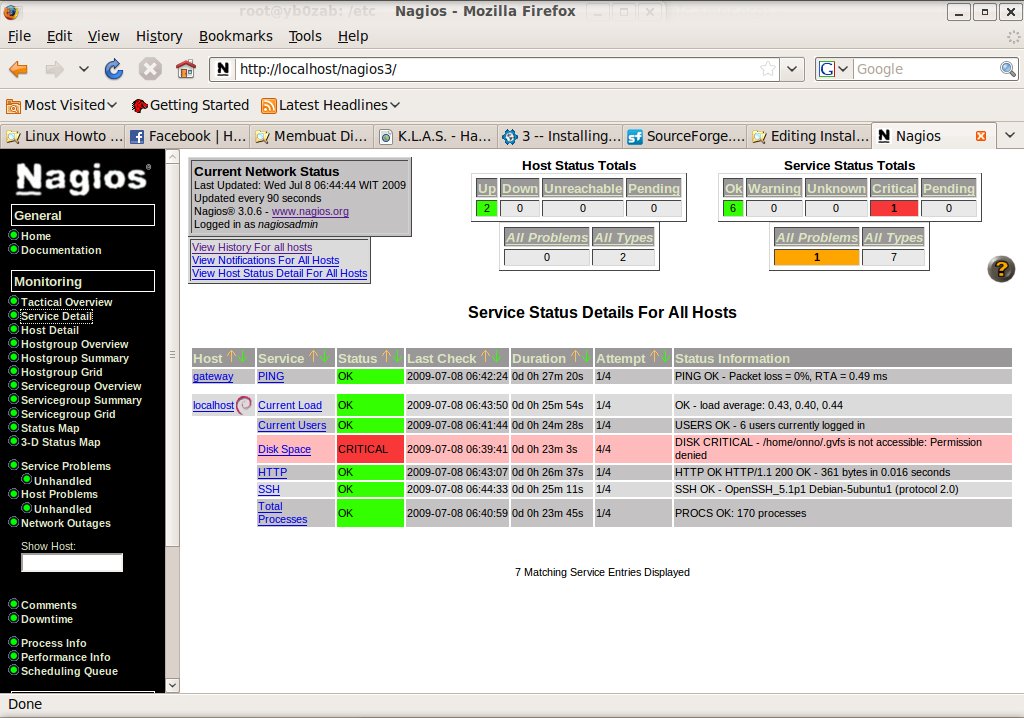This screenshot has width=1024, height=718.
Task: Bookmark page with the star icon
Action: 767,69
